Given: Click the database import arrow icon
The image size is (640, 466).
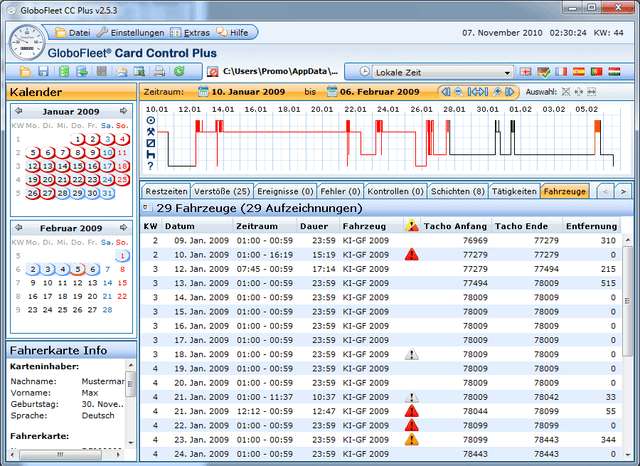Looking at the screenshot, I should (82, 72).
